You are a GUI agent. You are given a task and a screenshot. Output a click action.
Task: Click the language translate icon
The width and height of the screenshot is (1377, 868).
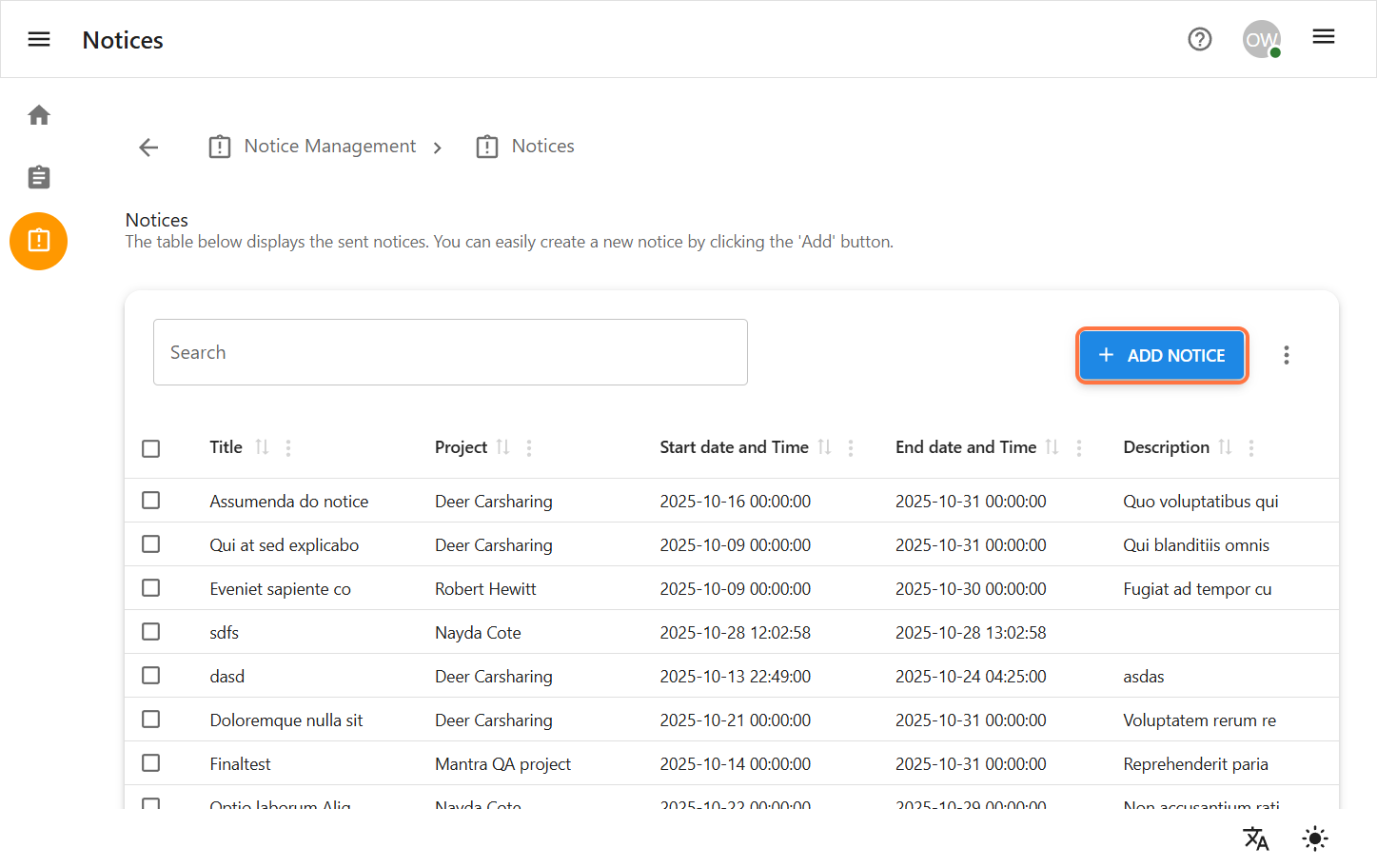[x=1255, y=838]
